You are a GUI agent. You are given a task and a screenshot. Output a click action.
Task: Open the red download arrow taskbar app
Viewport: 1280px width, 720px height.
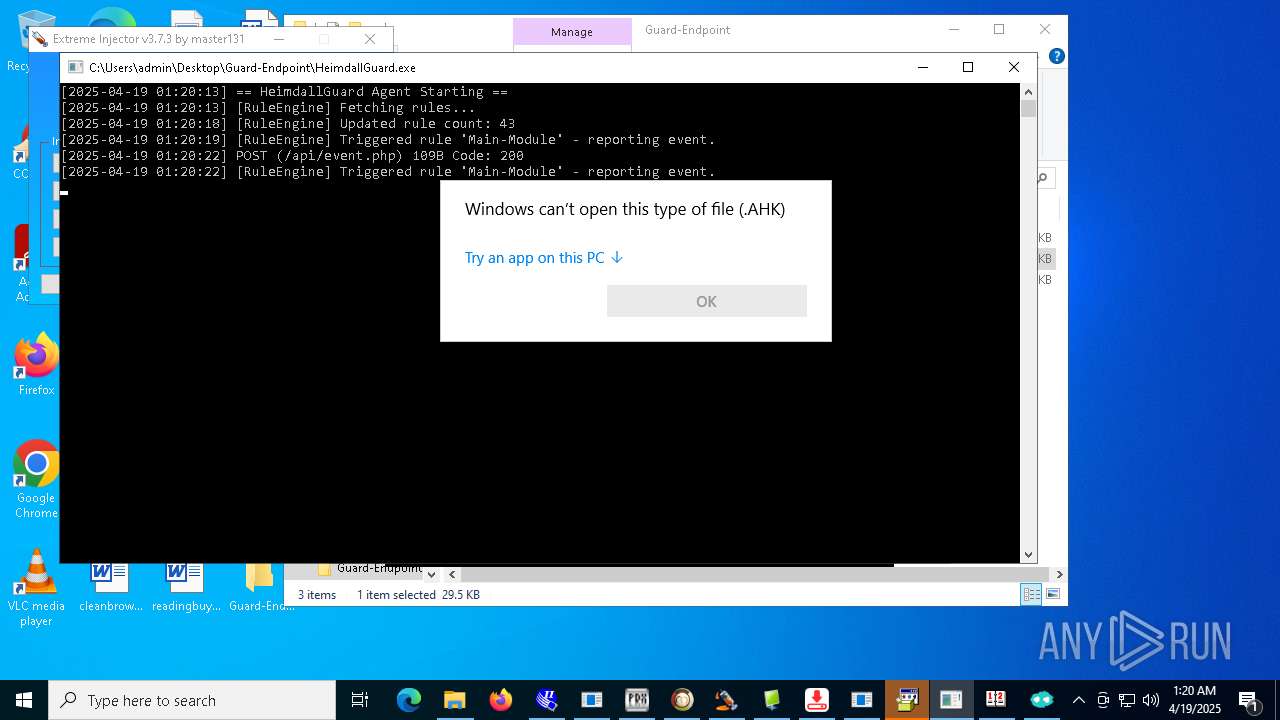(x=816, y=700)
